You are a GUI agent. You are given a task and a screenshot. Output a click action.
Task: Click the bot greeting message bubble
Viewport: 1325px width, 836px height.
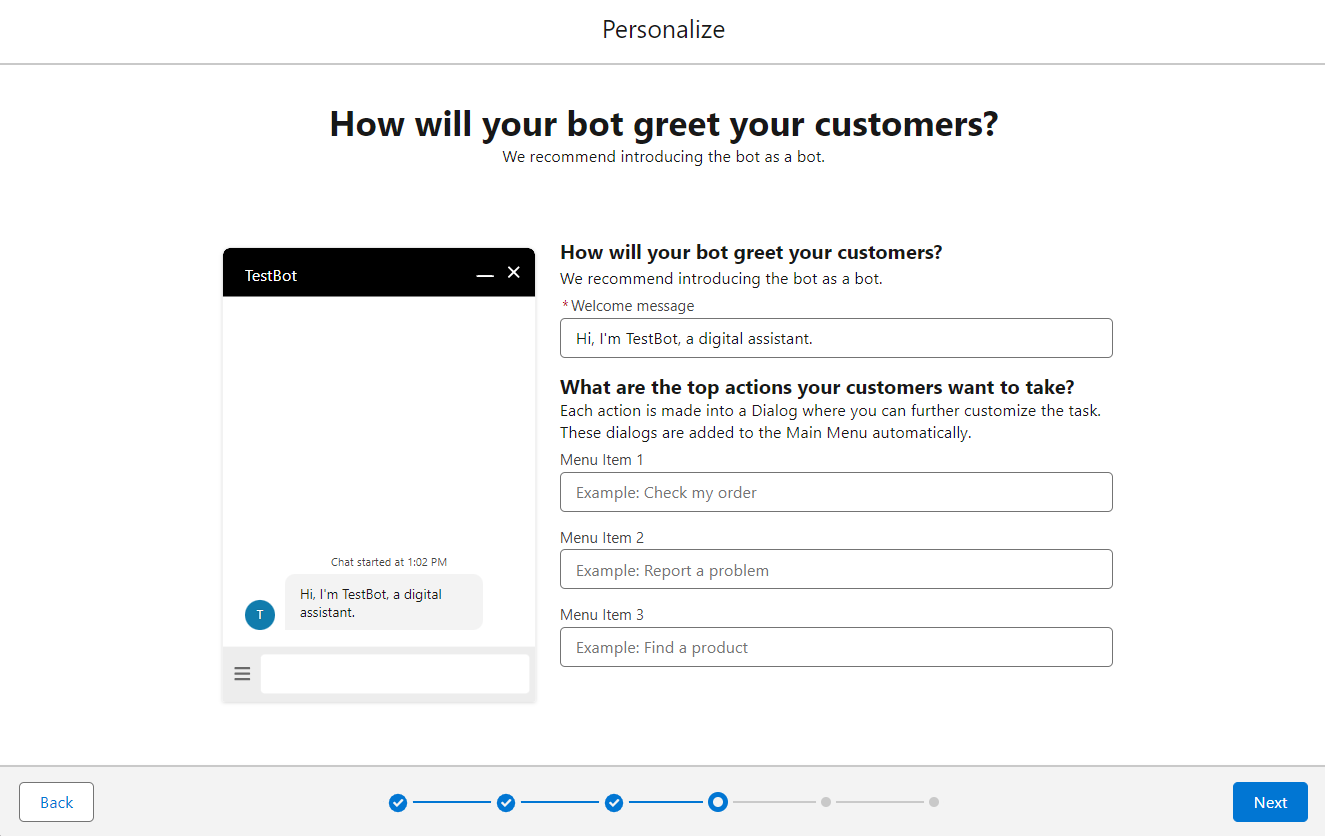tap(384, 602)
